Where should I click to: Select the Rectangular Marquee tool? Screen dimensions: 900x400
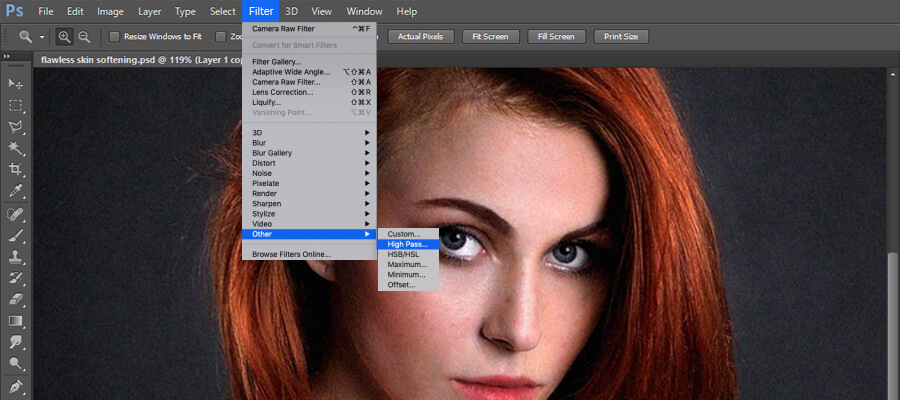tap(15, 105)
